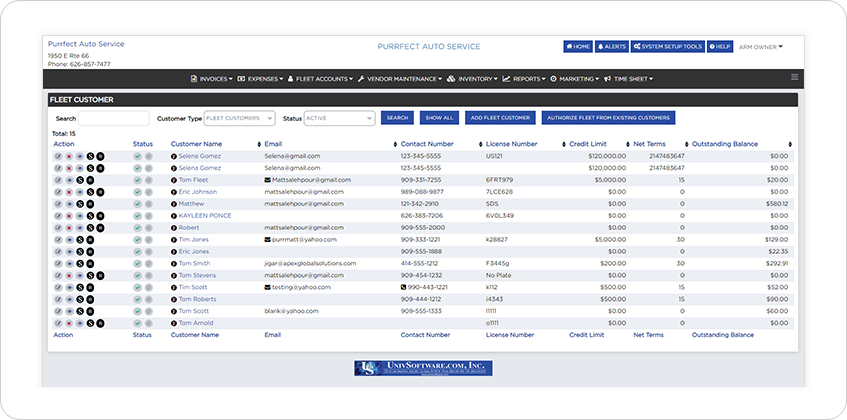Edit the Tom Fleet customer record
The width and height of the screenshot is (847, 420).
click(58, 180)
